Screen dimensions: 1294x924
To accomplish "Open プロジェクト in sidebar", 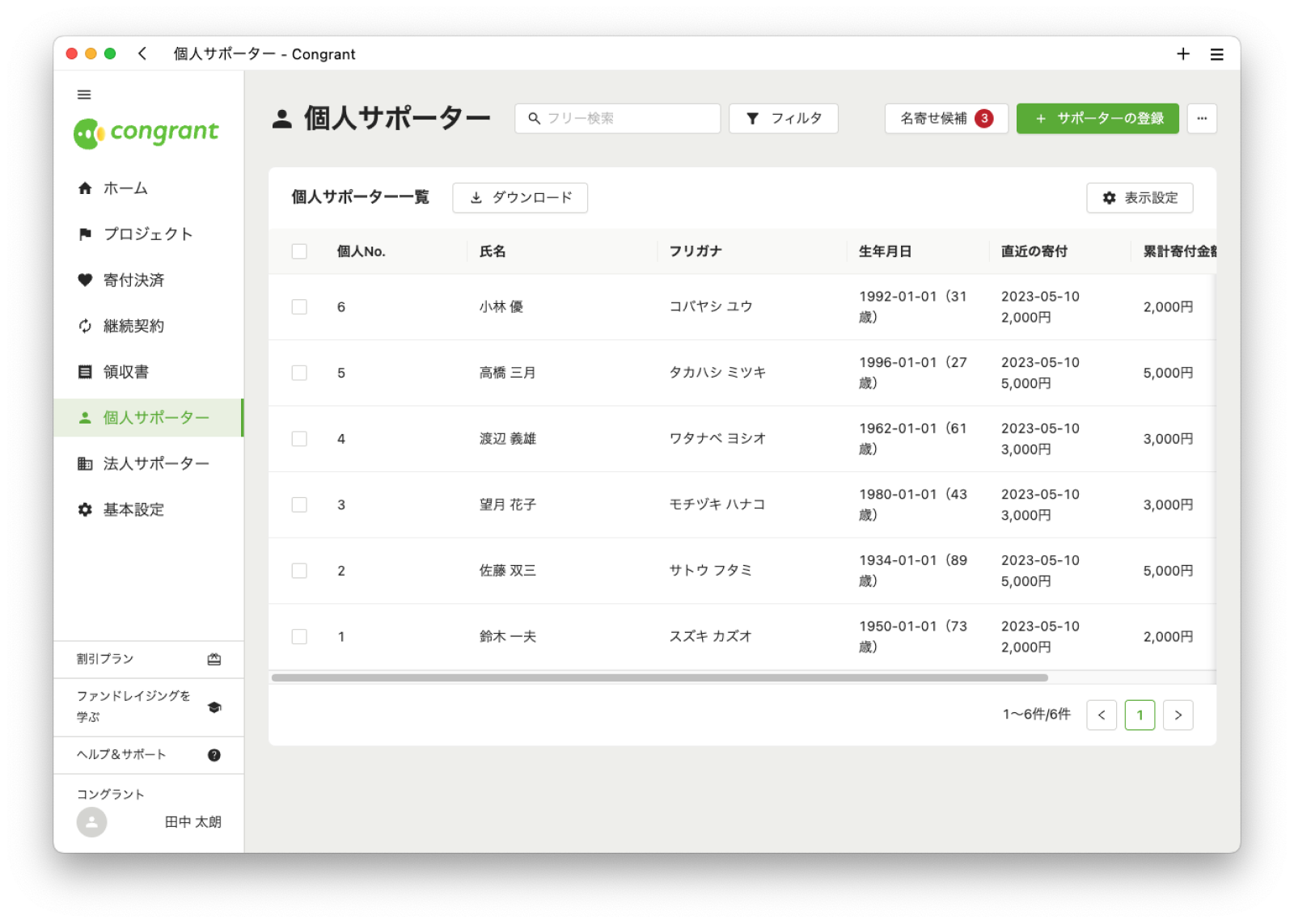I will coord(149,234).
